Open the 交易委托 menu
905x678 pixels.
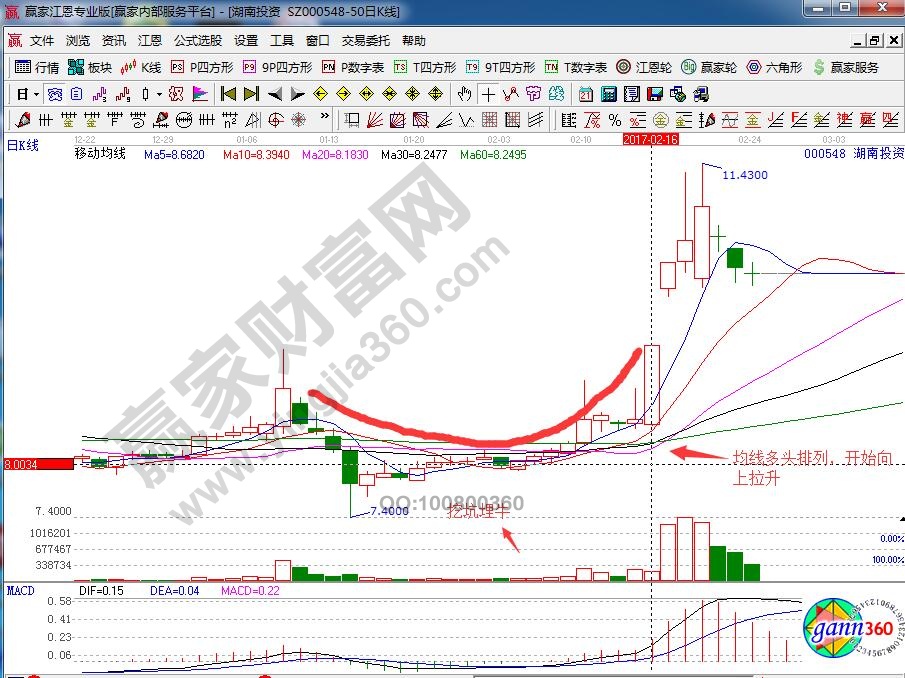coord(366,41)
